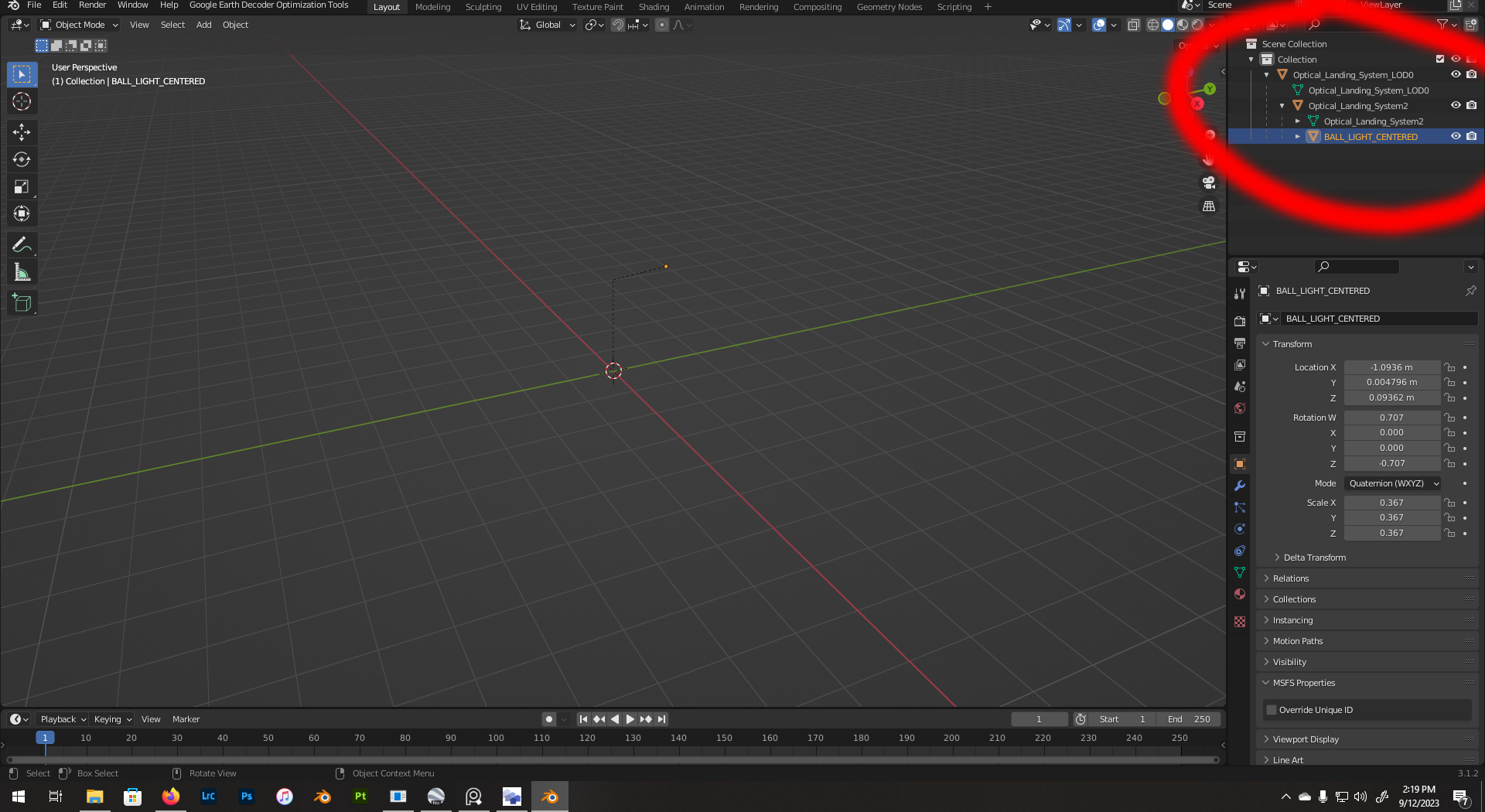Screen dimensions: 1485x812
Task: Jump to the timeline end frame
Action: (x=662, y=719)
